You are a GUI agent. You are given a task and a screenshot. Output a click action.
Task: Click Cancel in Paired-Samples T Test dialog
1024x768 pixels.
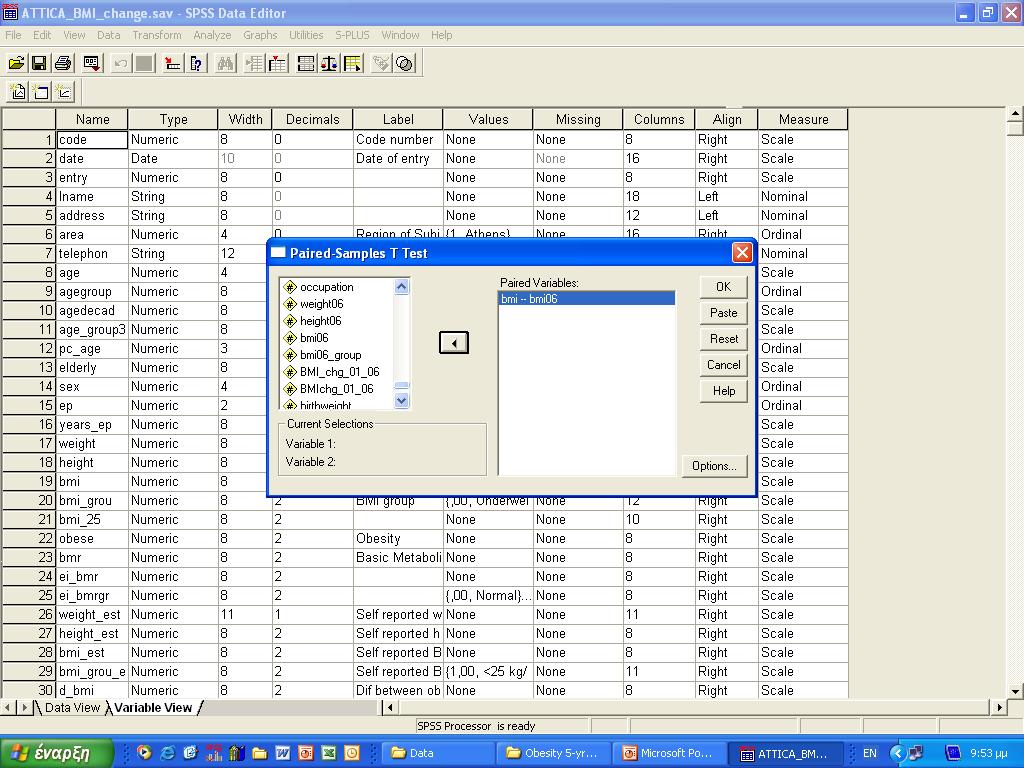[x=724, y=365]
